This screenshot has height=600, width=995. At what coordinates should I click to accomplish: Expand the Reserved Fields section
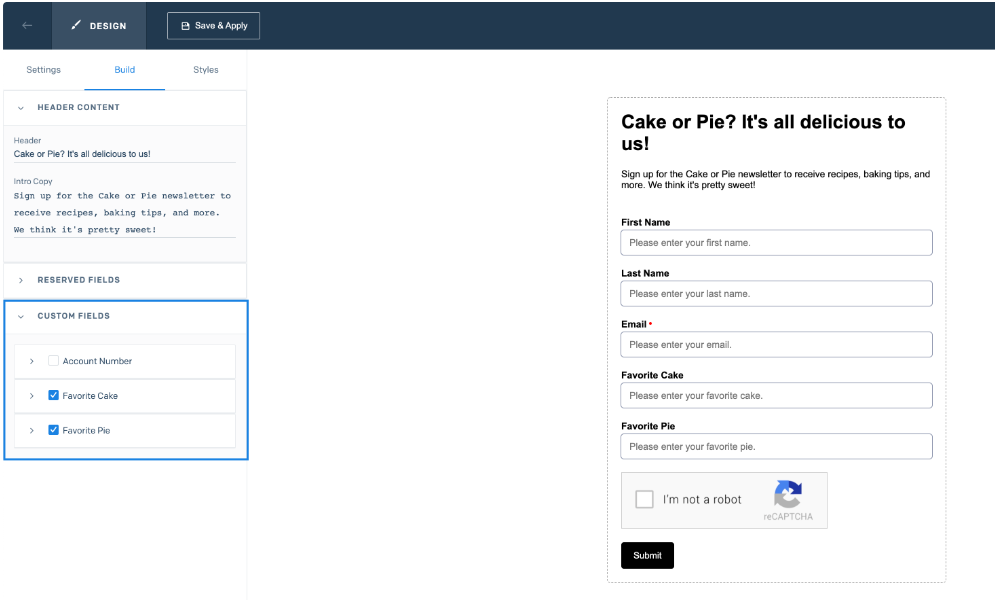point(21,280)
